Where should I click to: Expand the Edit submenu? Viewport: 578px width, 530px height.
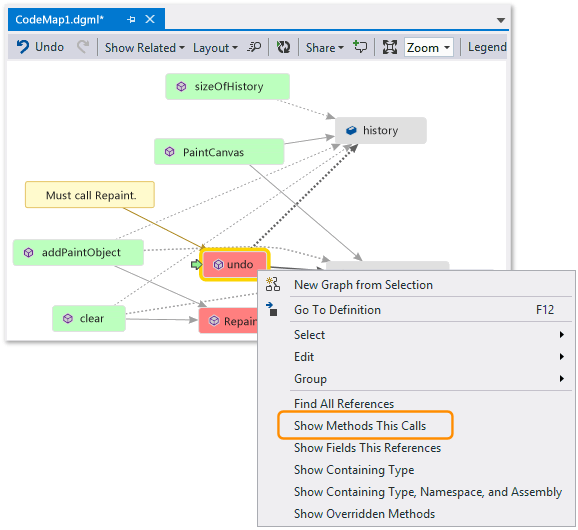(416, 357)
